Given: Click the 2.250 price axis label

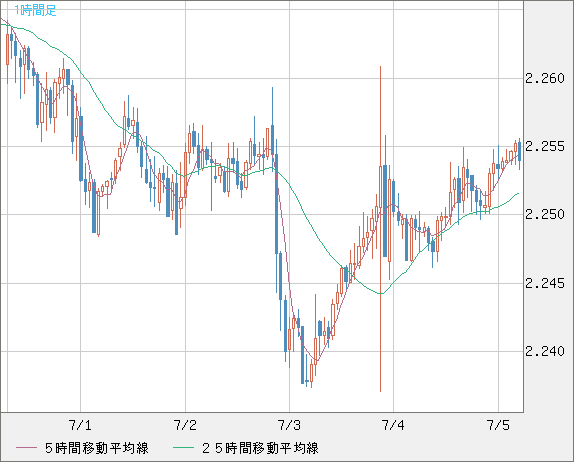Looking at the screenshot, I should (545, 215).
